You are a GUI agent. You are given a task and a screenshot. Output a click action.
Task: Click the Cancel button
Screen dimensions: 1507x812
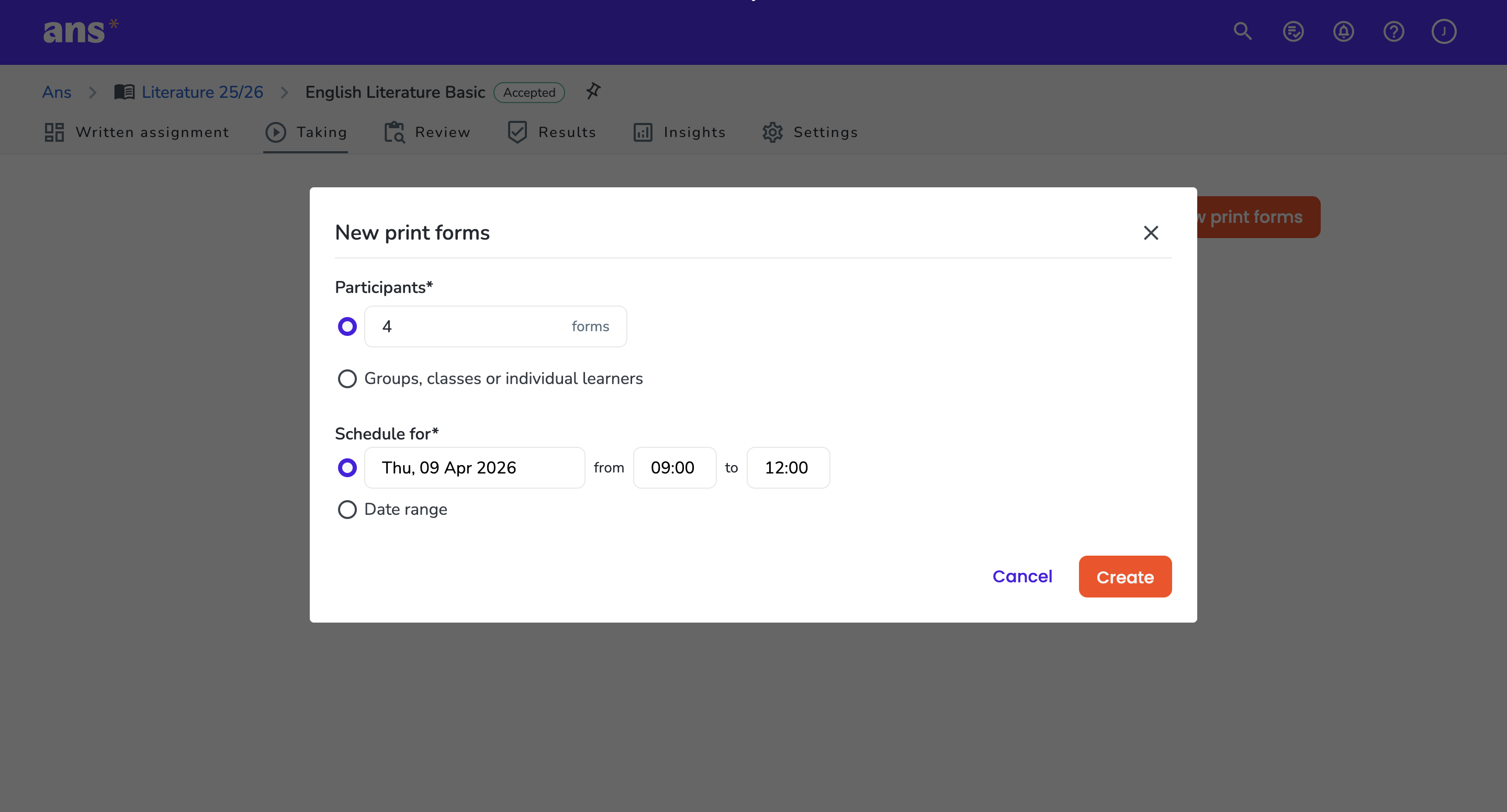tap(1022, 576)
